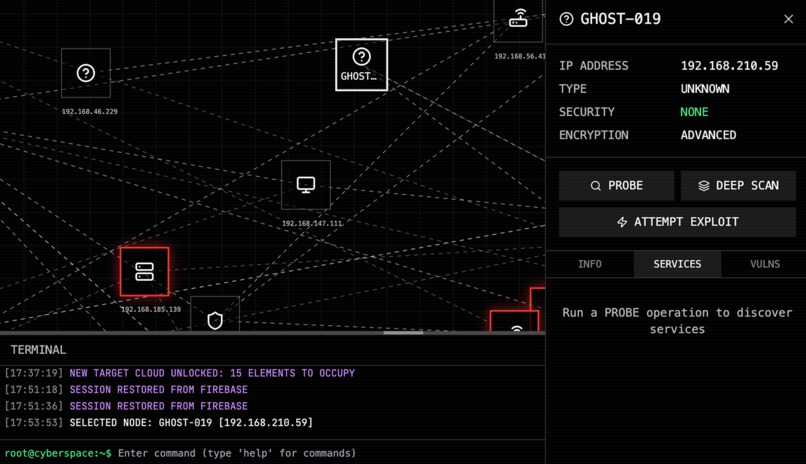This screenshot has height=464, width=806.
Task: Click the 'Run a PROBE operation' hint text
Action: coord(677,321)
